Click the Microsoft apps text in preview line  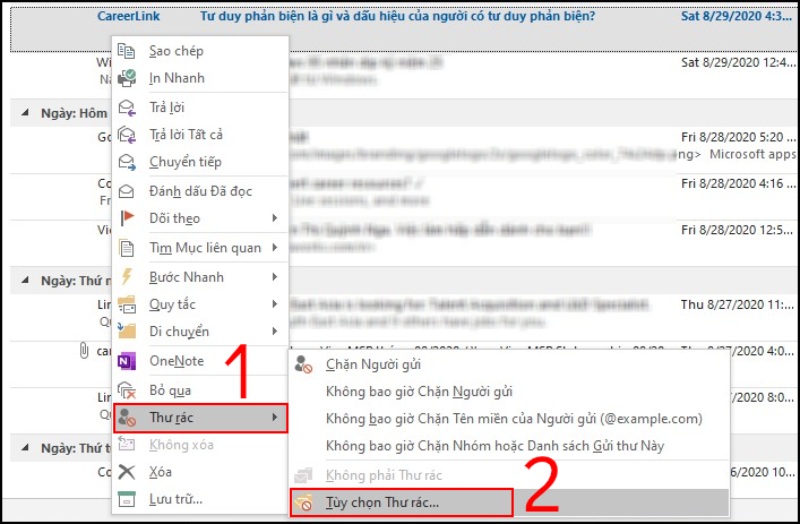(753, 154)
